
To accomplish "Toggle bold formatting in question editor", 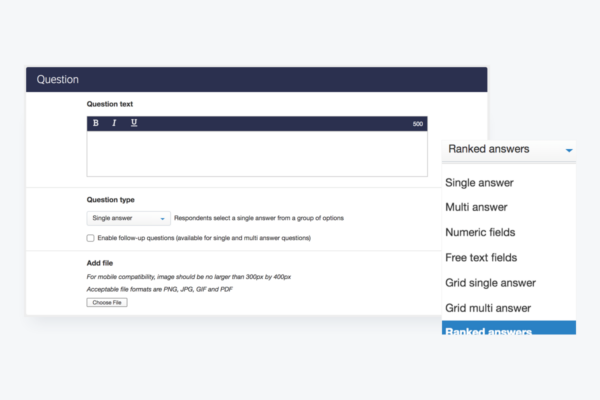I will [x=96, y=123].
